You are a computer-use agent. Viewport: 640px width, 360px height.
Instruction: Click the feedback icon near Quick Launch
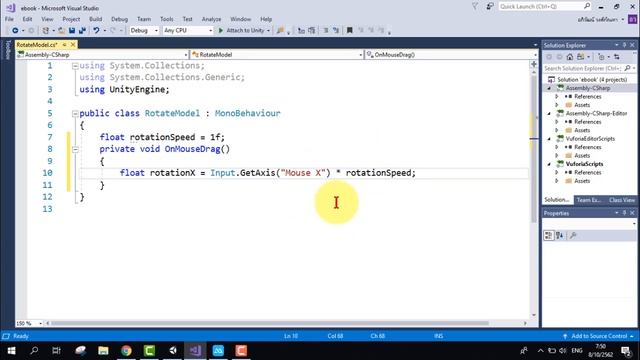490,7
